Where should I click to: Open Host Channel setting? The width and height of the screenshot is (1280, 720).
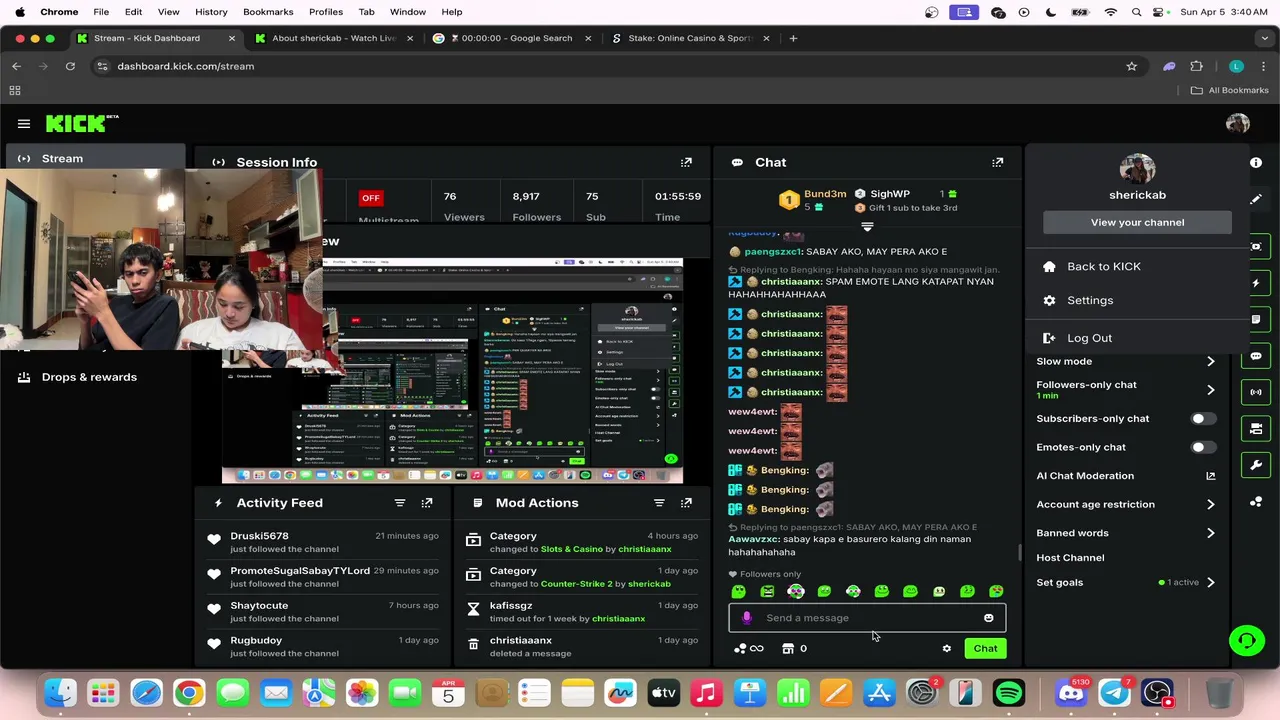(x=1070, y=558)
